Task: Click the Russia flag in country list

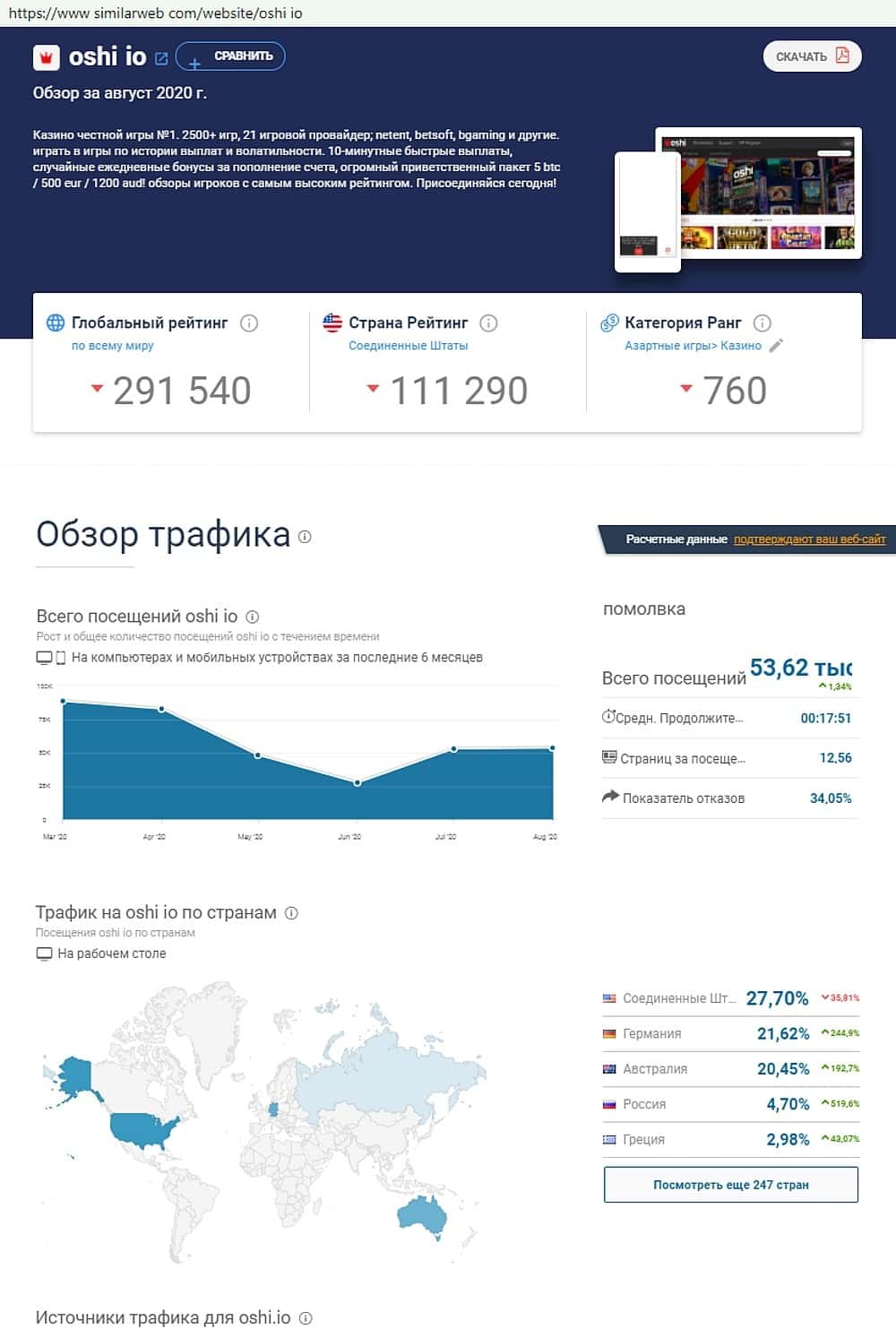Action: click(609, 1104)
